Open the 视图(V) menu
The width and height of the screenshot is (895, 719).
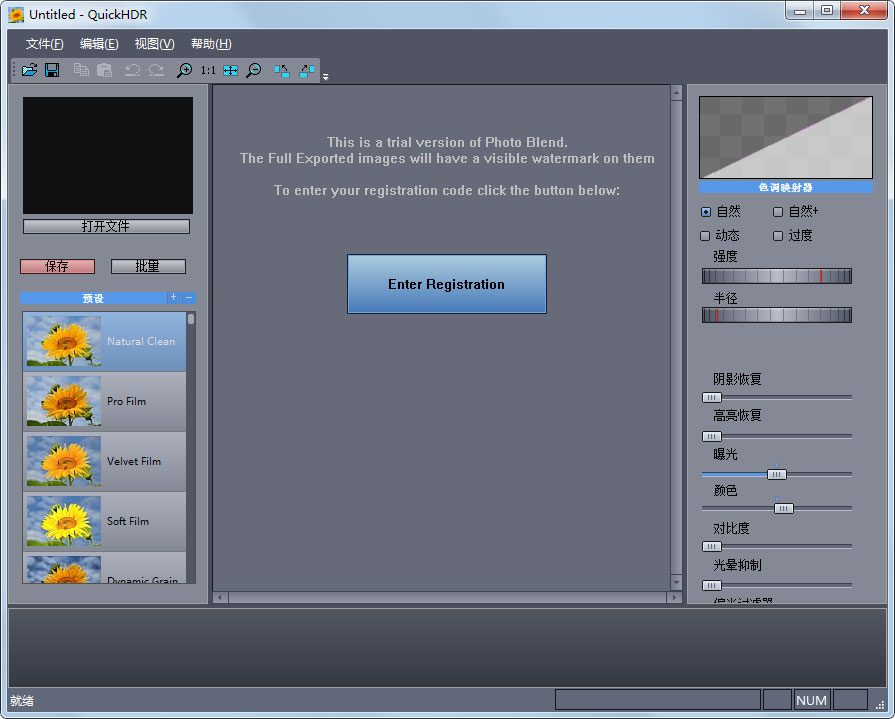154,44
